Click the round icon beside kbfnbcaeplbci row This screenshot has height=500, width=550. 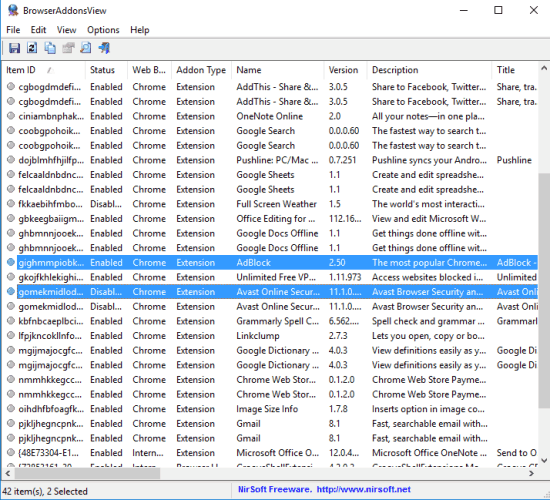pos(11,321)
